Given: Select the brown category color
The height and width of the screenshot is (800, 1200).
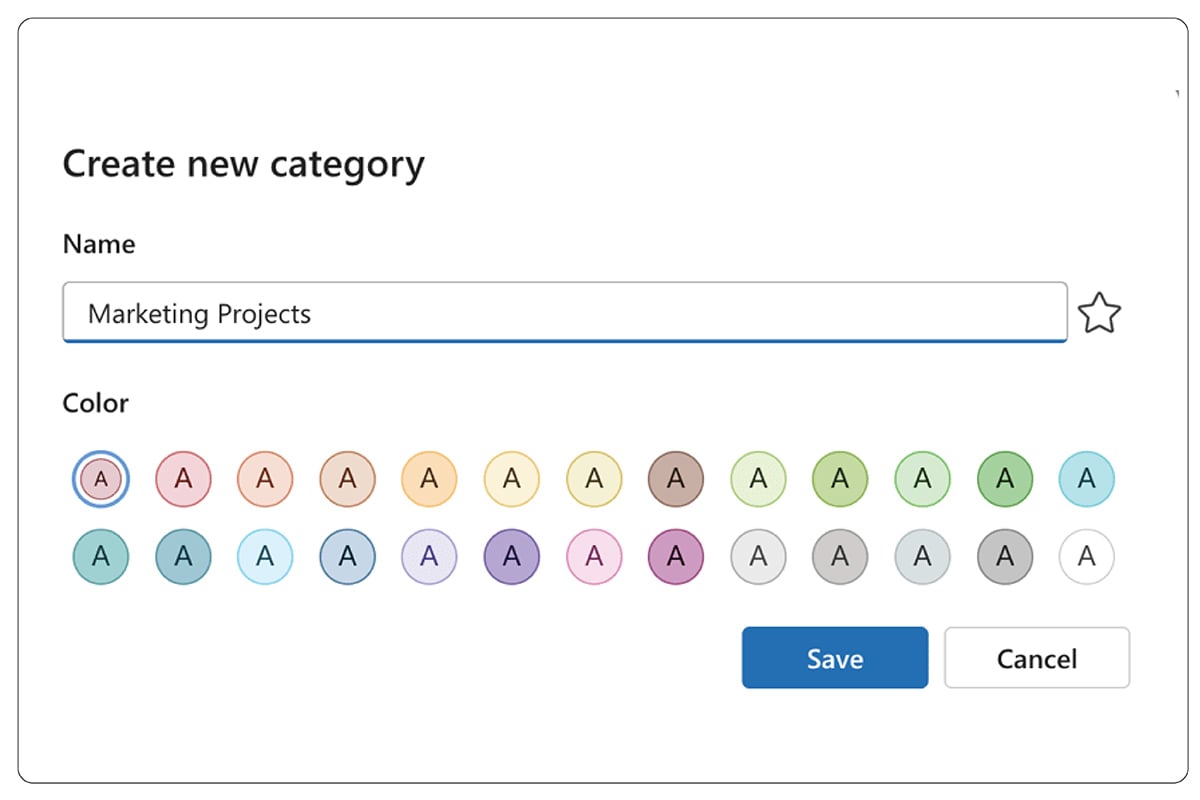Looking at the screenshot, I should click(675, 479).
